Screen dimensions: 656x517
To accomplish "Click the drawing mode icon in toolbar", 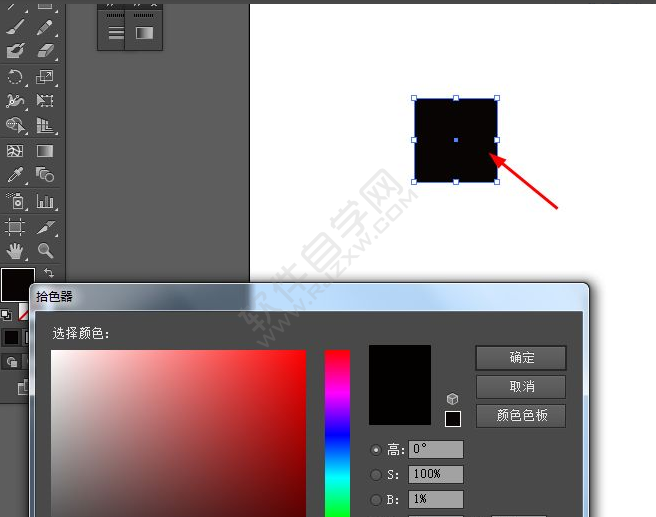I will [11, 362].
